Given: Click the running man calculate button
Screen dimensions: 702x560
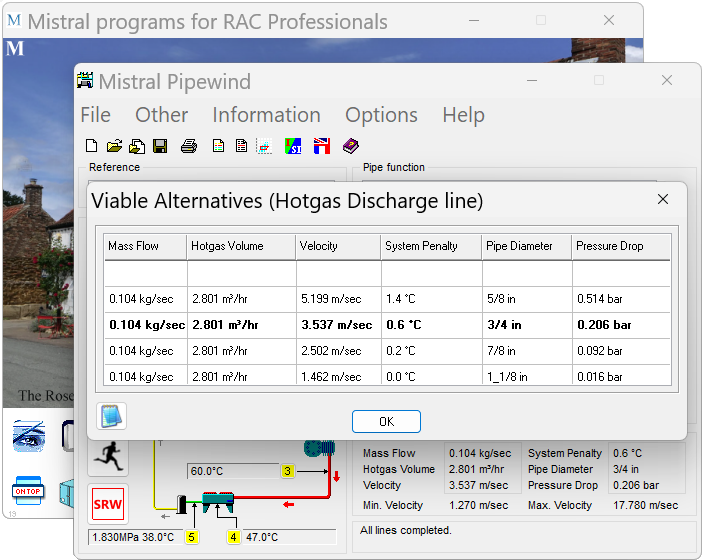Looking at the screenshot, I should click(108, 457).
